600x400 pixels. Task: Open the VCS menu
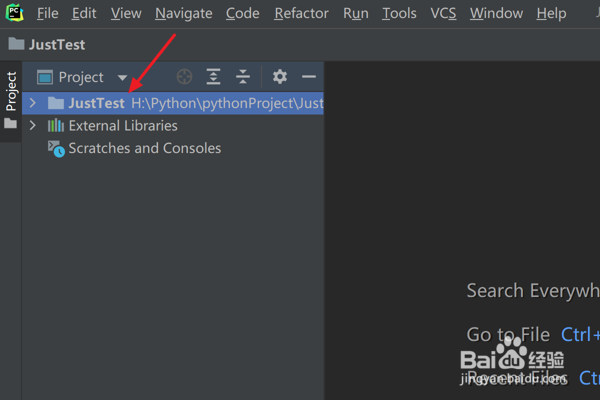pyautogui.click(x=443, y=13)
